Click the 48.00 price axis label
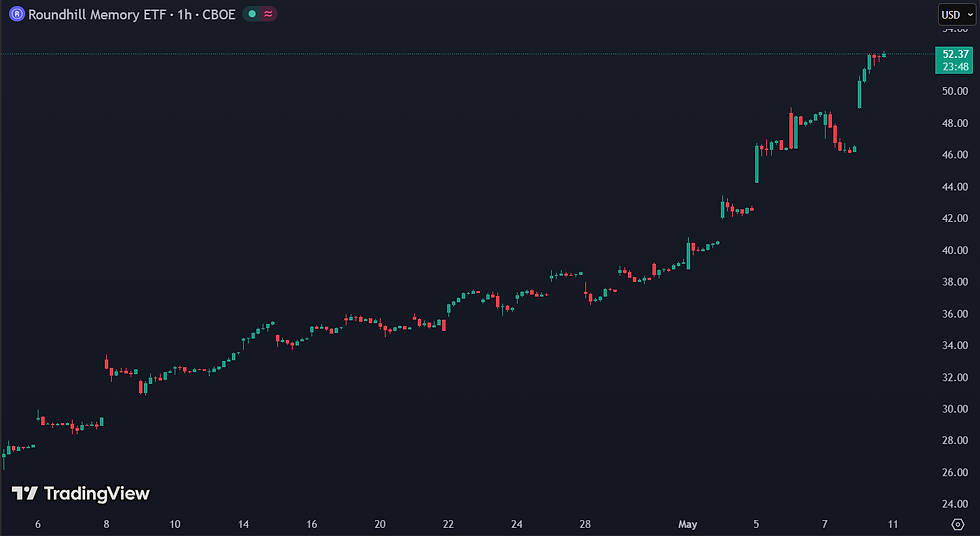 955,123
